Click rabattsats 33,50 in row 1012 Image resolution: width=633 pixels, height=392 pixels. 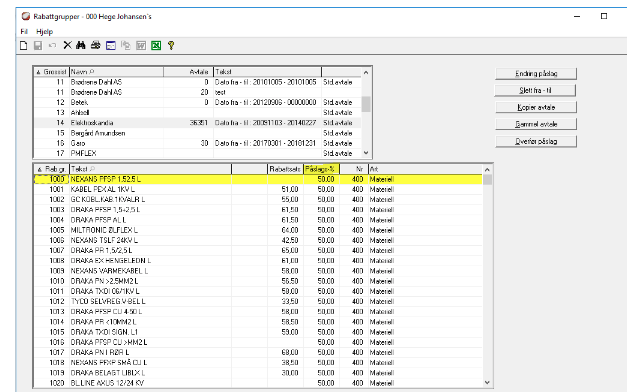tap(290, 302)
